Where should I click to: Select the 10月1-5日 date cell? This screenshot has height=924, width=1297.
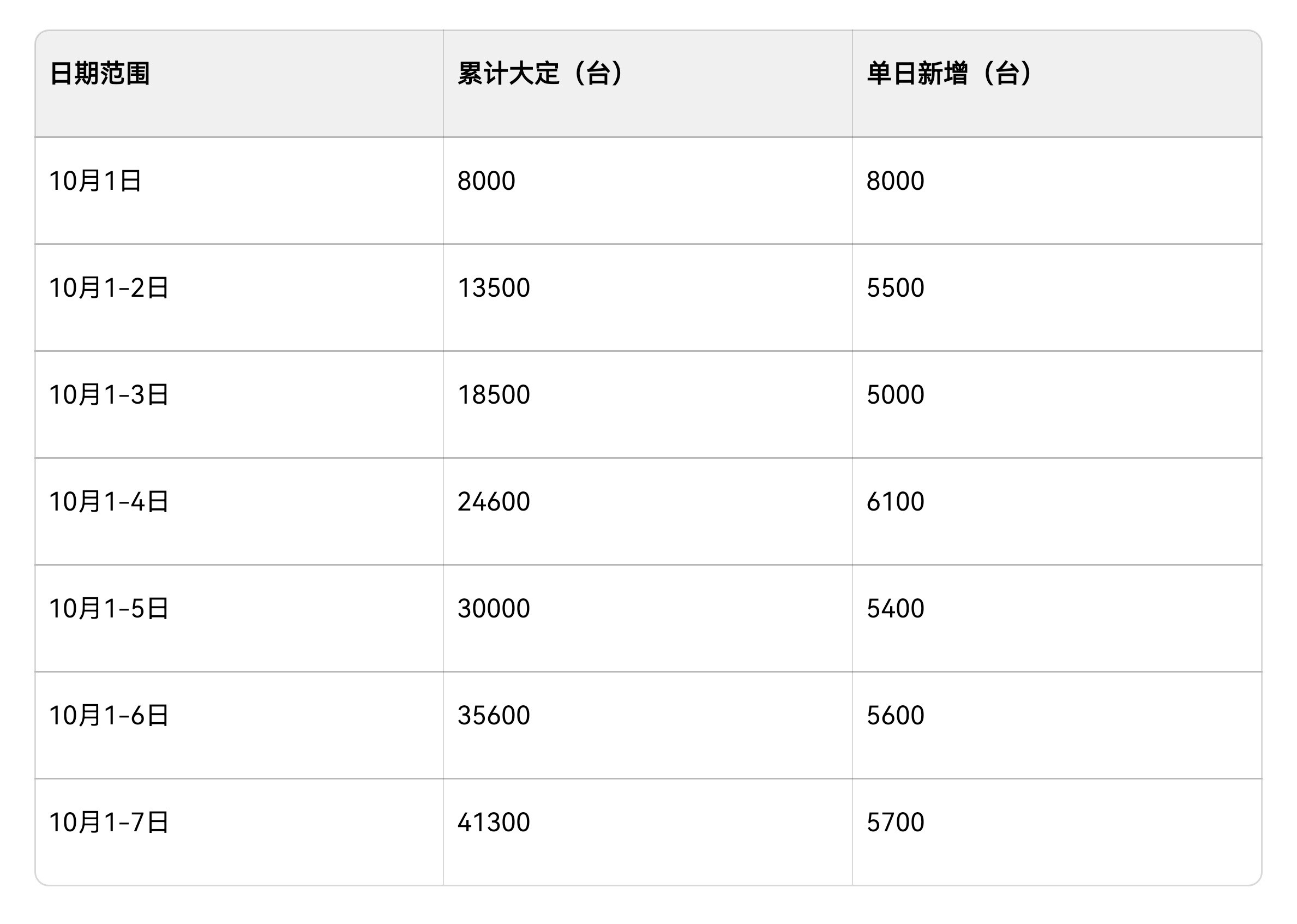coord(109,609)
